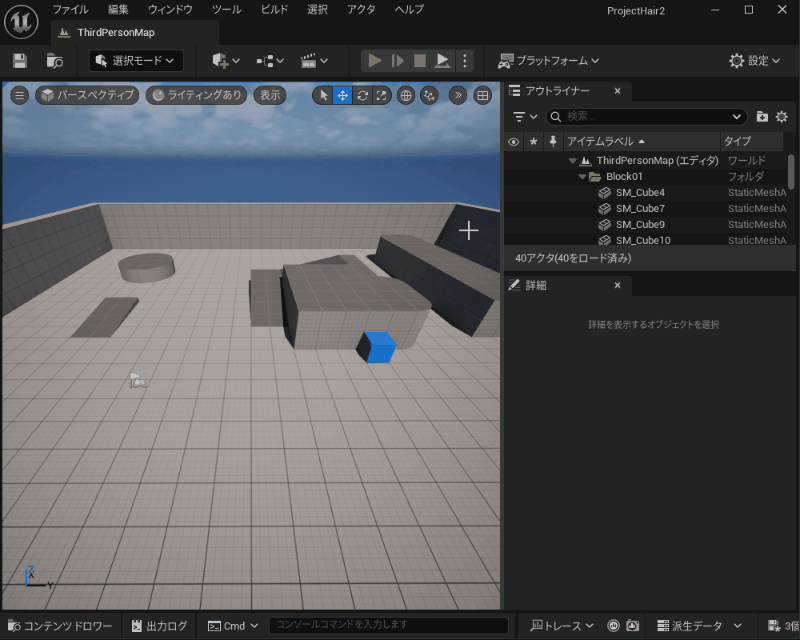Click the world coordinate system globe icon
Viewport: 800px width, 640px height.
[406, 96]
